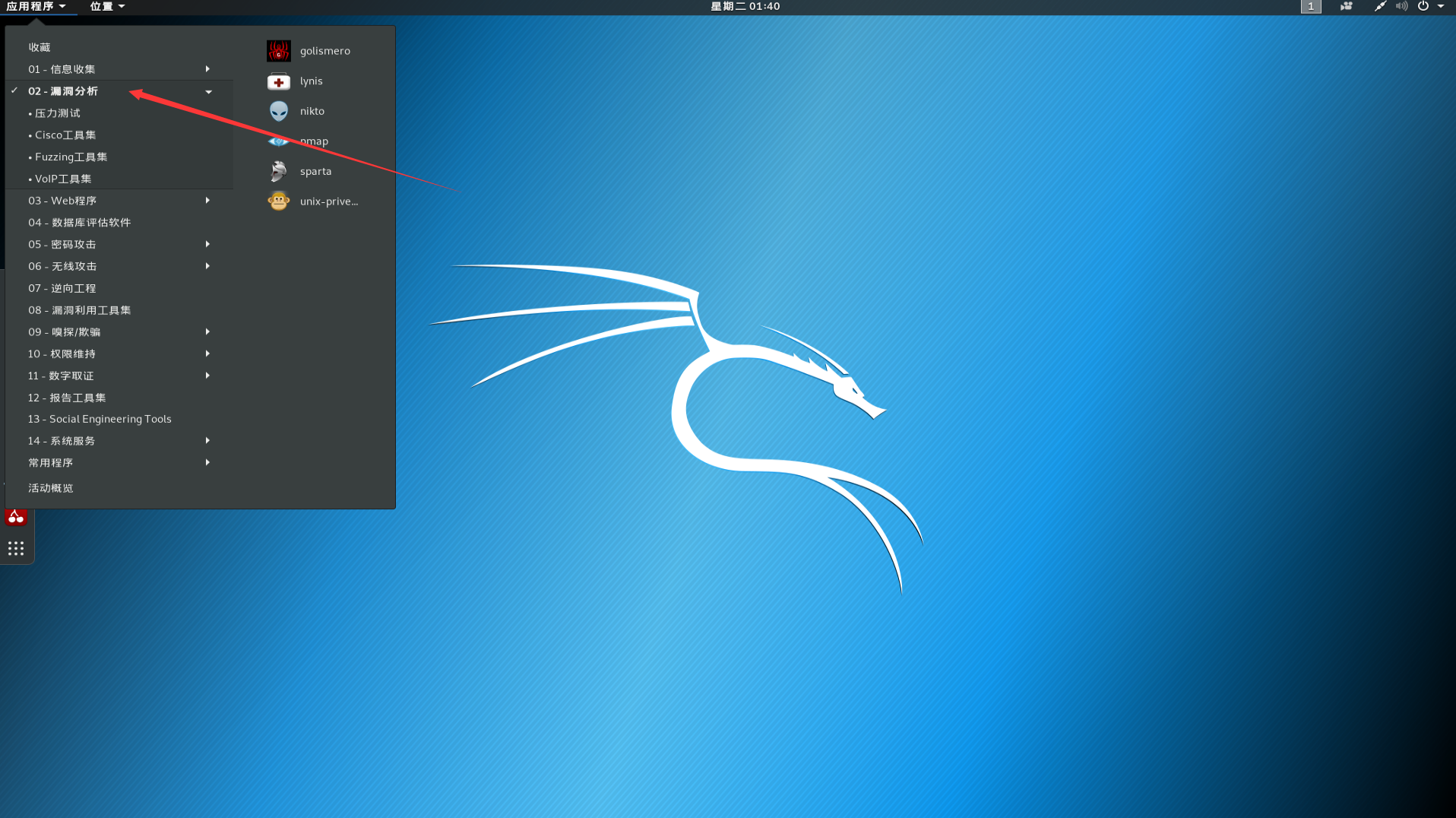Open the unix-privesc monkey icon

tap(279, 201)
